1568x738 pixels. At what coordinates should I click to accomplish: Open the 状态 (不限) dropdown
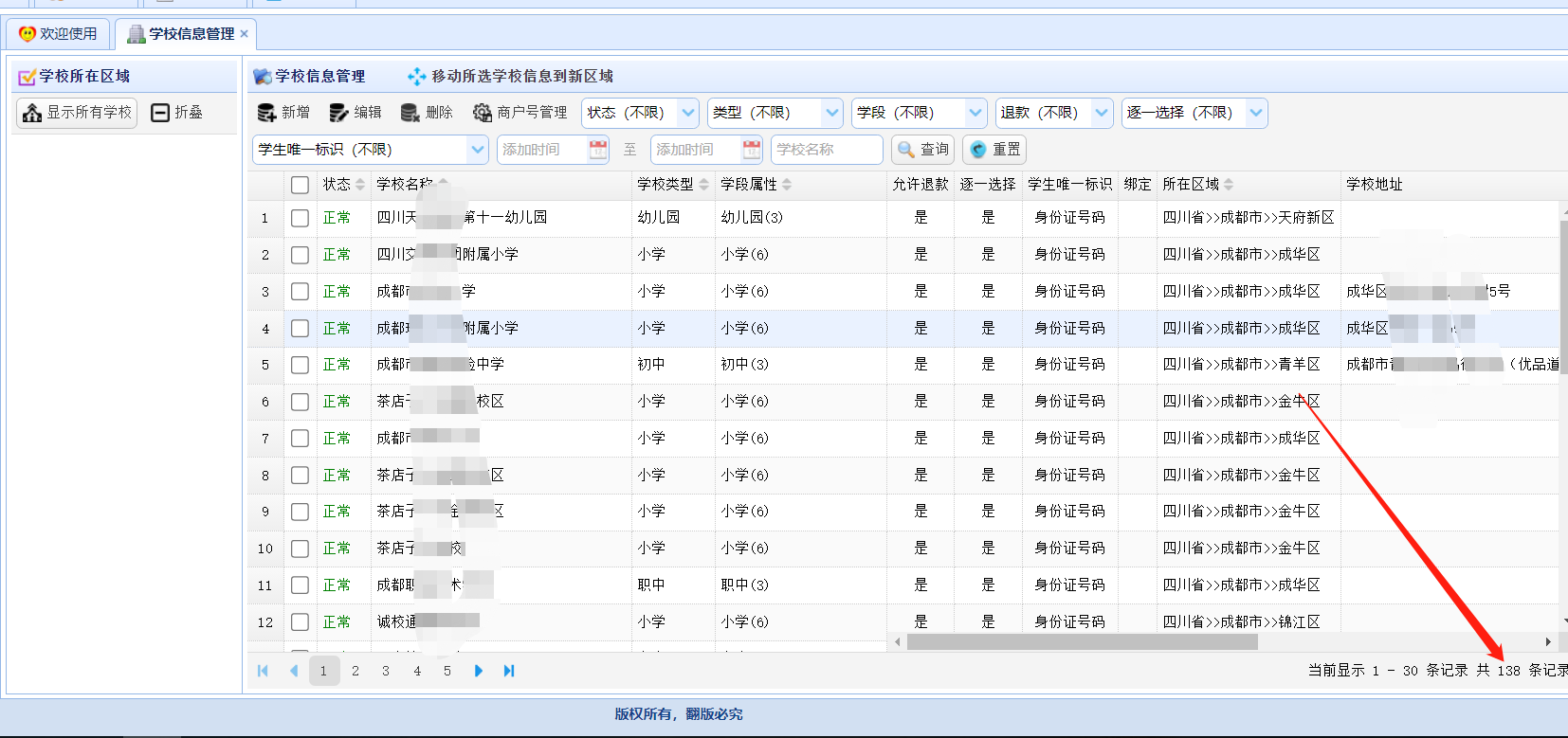coord(640,113)
